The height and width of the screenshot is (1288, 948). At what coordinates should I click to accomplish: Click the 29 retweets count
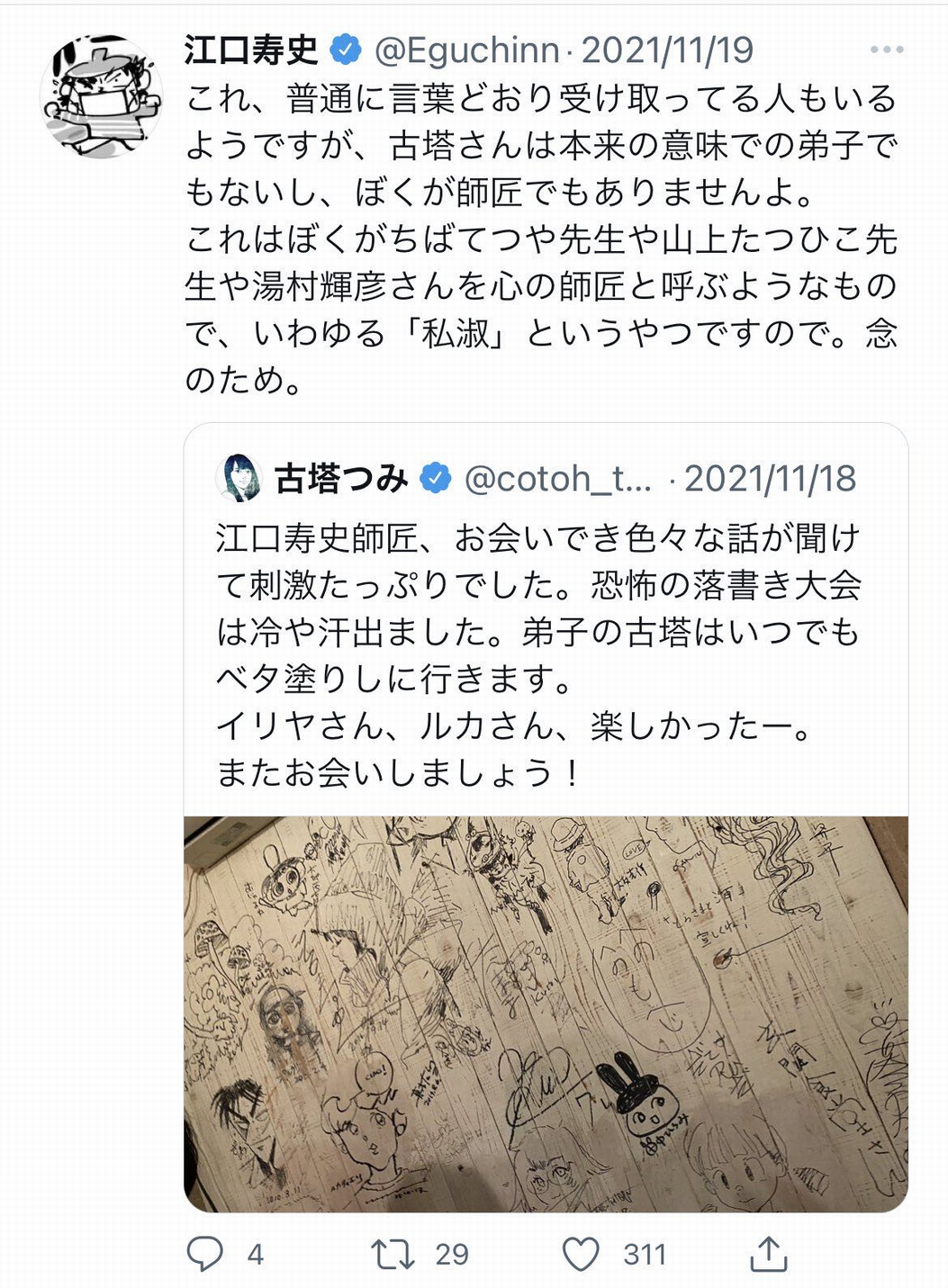452,1254
